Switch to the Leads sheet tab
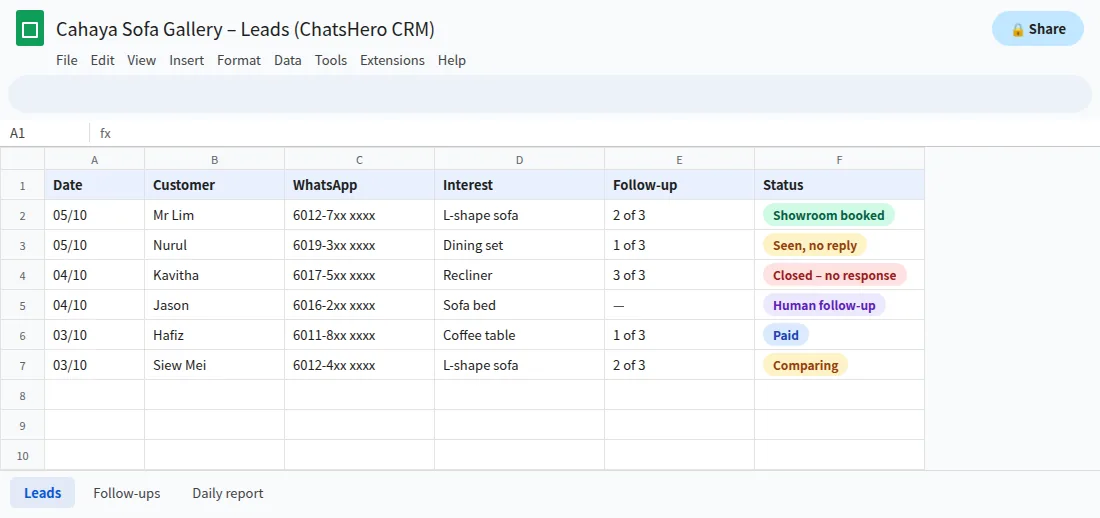The image size is (1100, 518). pos(43,493)
